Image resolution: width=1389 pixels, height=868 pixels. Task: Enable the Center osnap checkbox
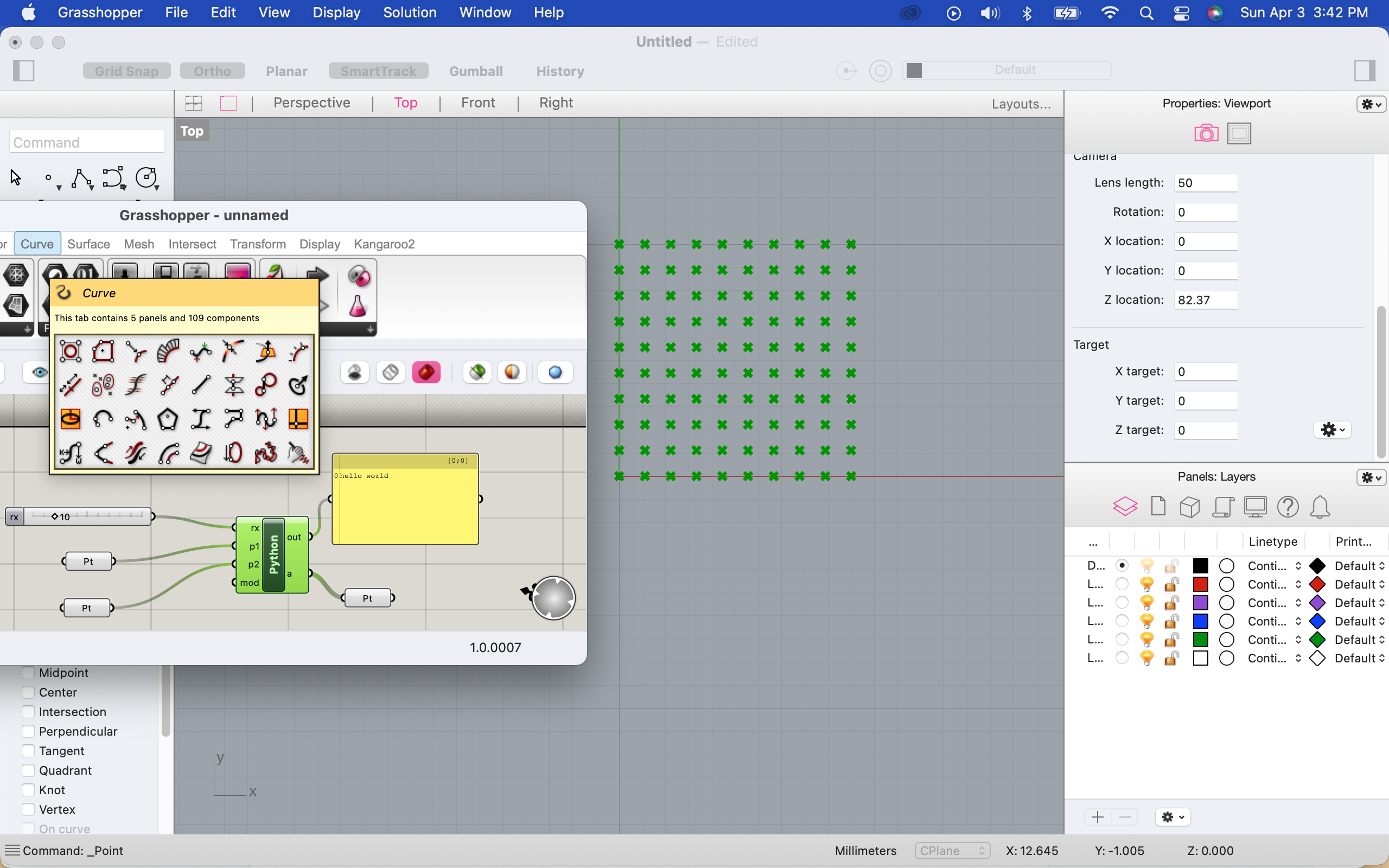tap(28, 692)
